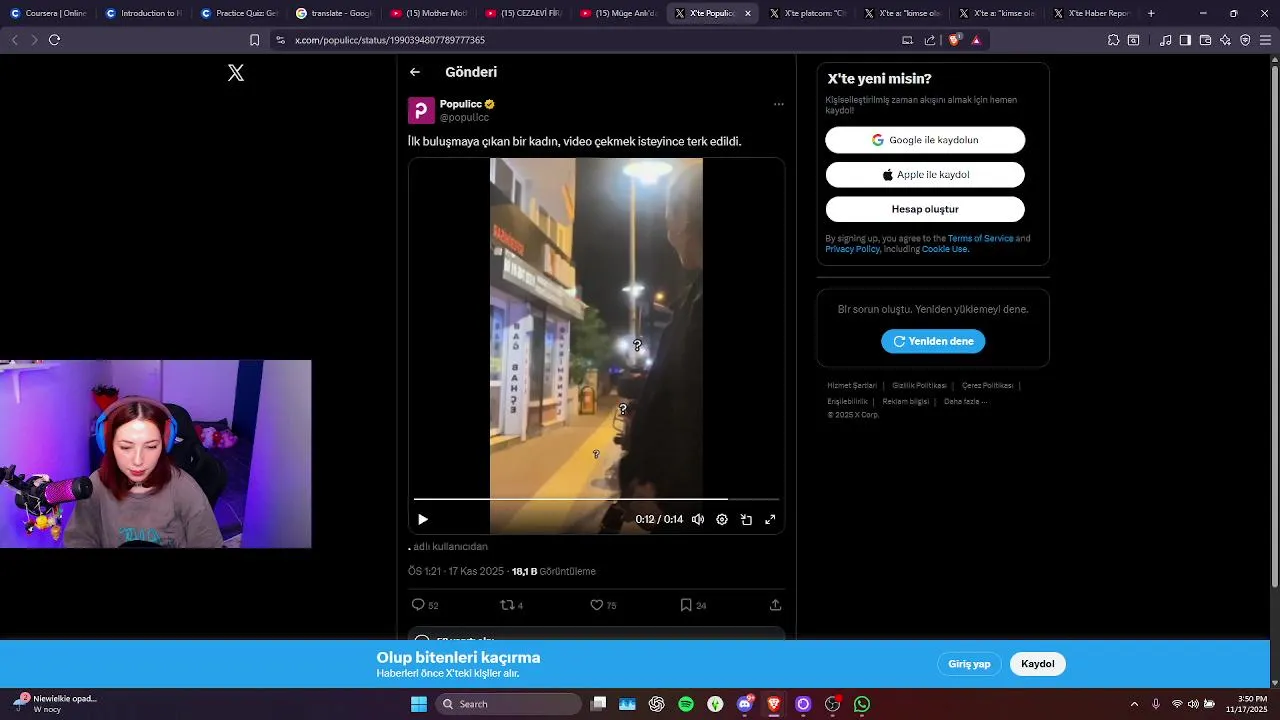Open the Cookie Use link
Screen dimensions: 1280x720
945,249
